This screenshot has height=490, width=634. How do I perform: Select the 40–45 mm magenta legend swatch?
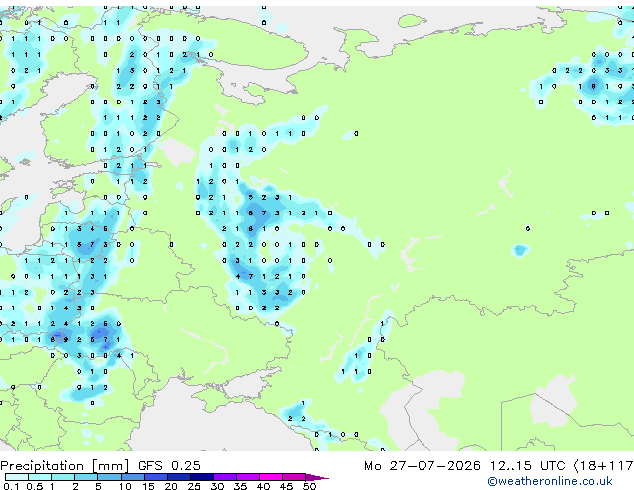click(271, 477)
